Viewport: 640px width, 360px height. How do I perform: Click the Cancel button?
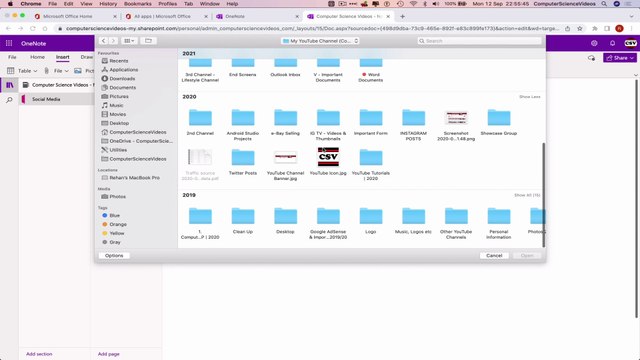click(494, 256)
